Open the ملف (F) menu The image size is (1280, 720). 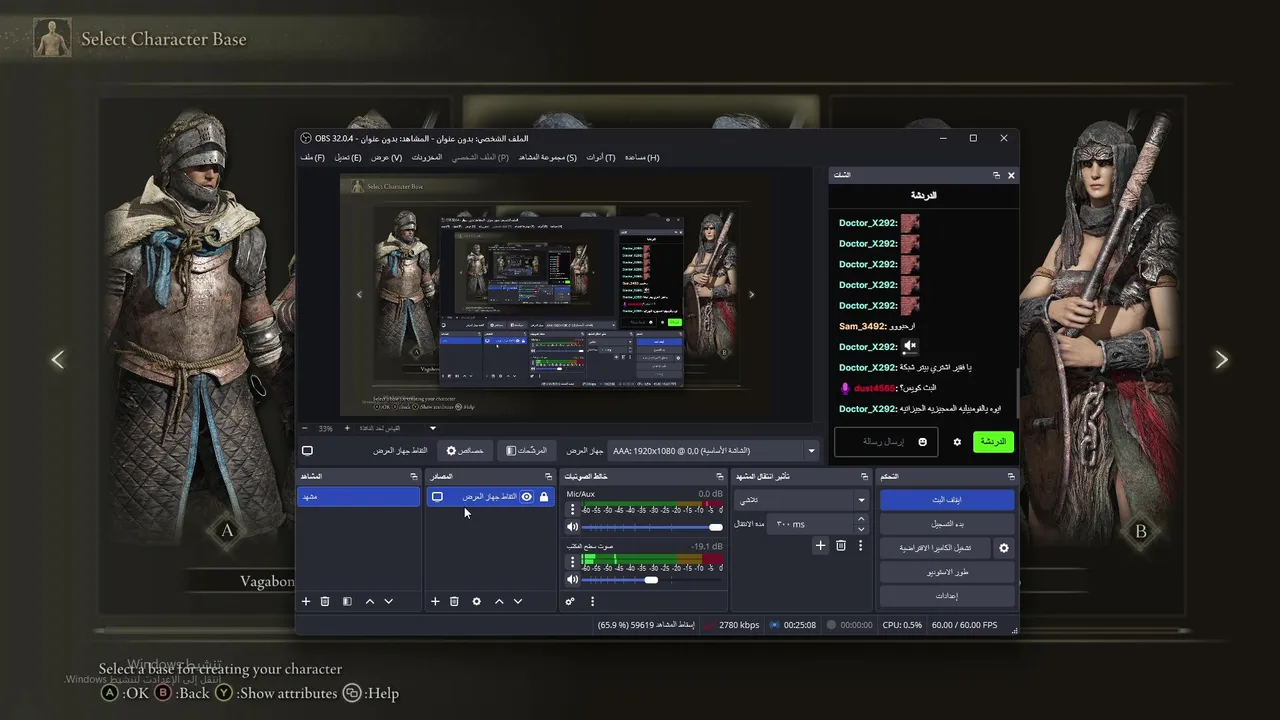(x=312, y=157)
